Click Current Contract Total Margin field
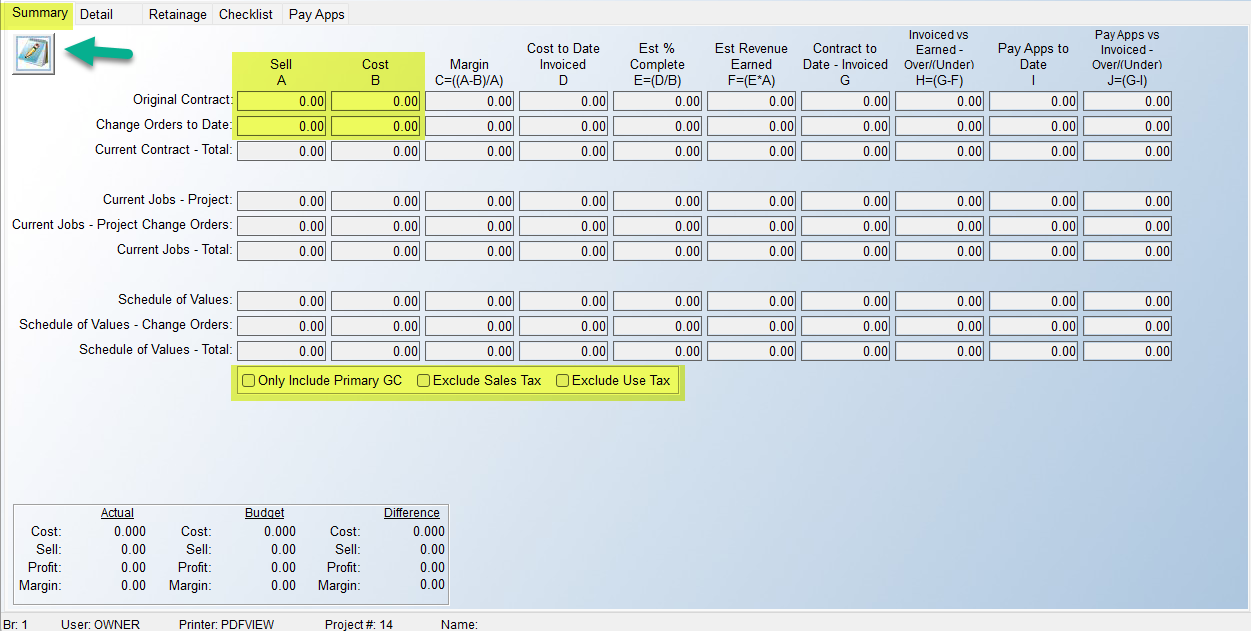 [470, 151]
